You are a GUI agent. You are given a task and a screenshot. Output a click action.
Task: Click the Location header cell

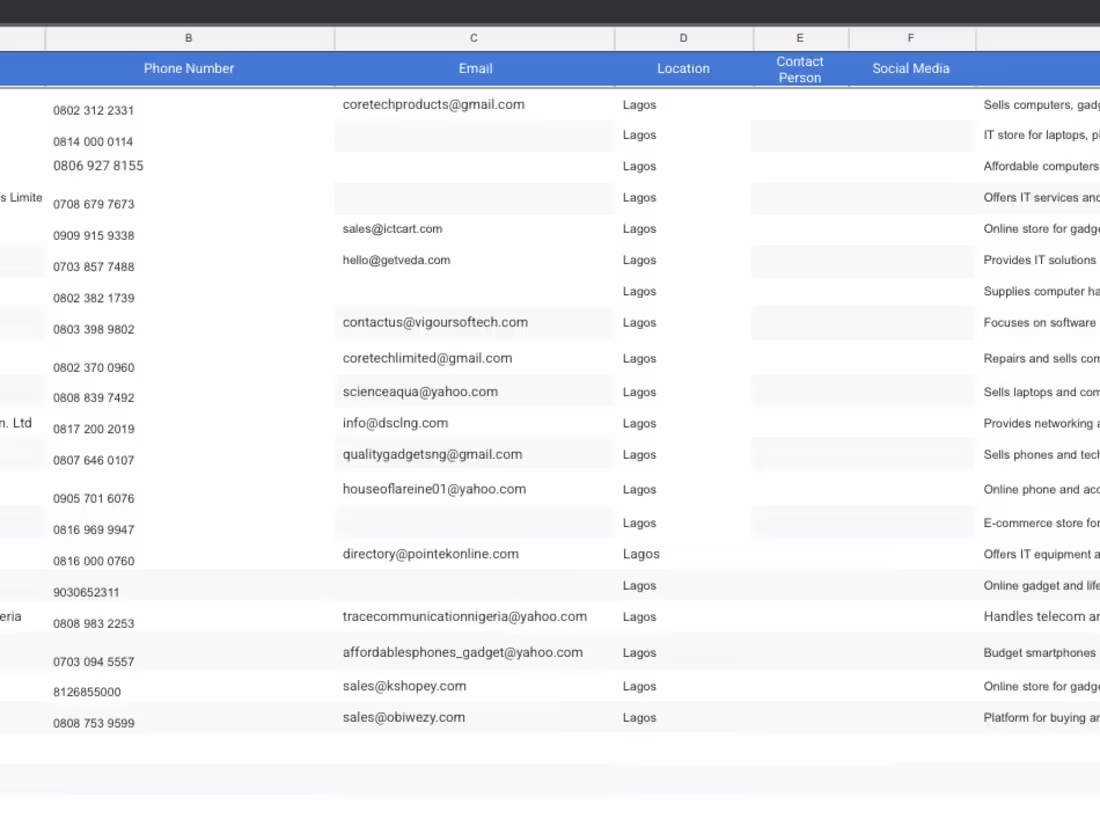tap(683, 69)
